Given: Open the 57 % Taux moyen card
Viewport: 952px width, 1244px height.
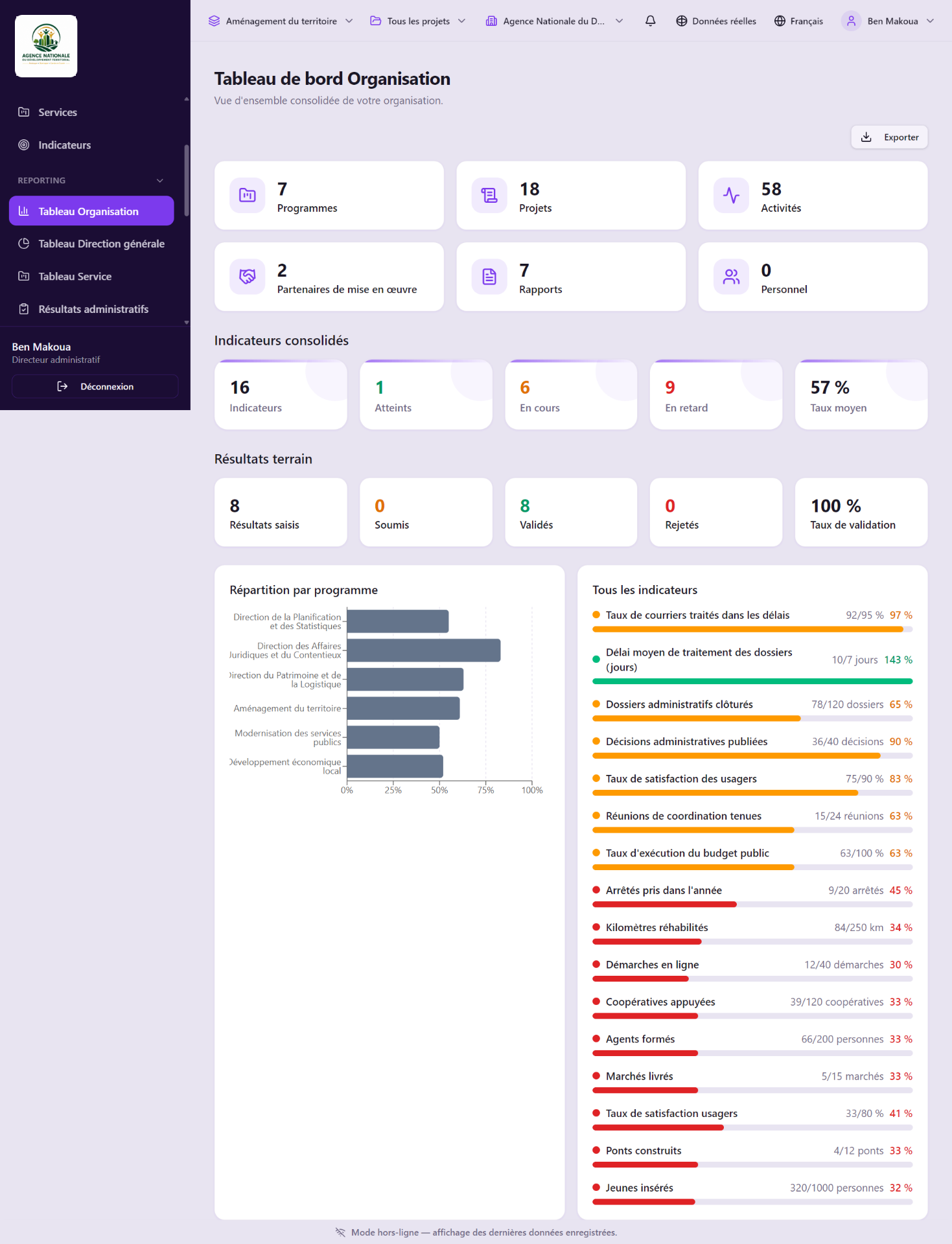Looking at the screenshot, I should 861,395.
